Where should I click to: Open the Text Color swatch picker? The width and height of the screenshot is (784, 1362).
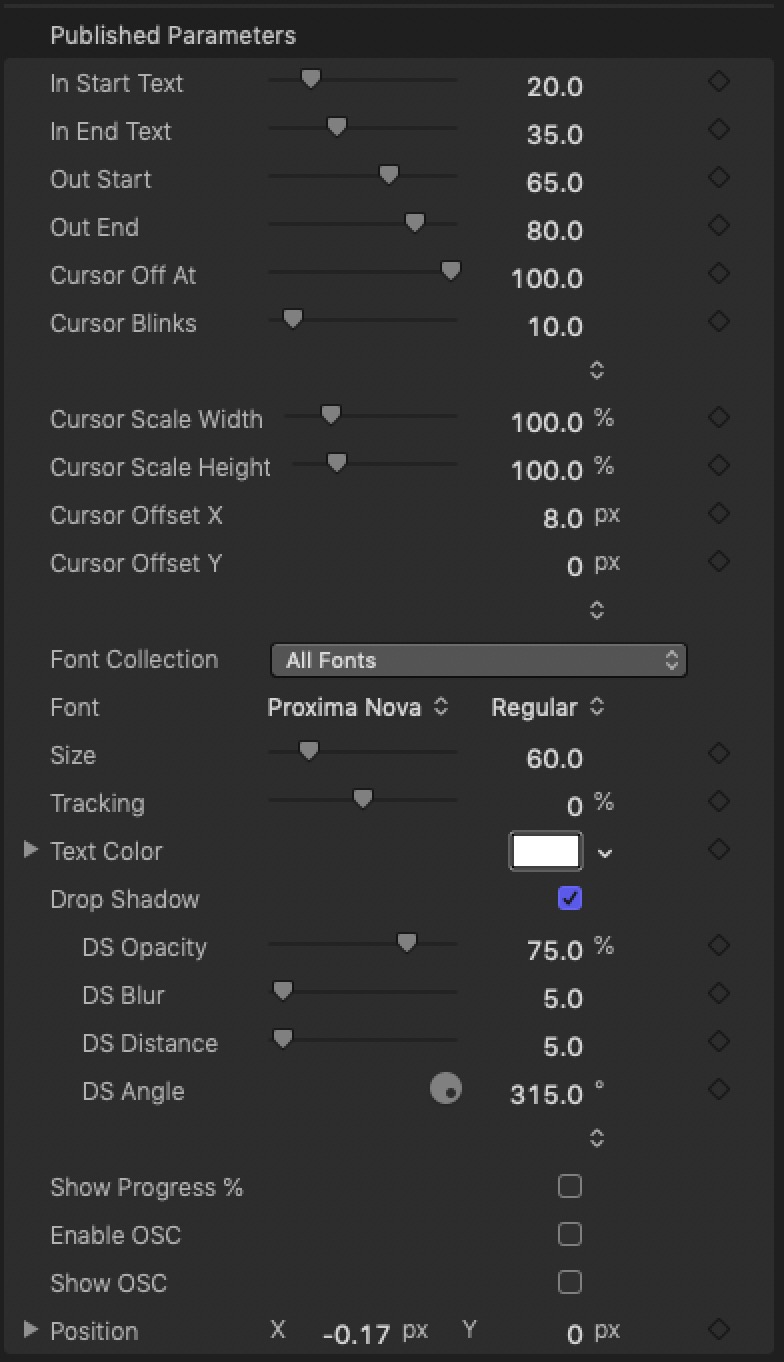pyautogui.click(x=546, y=851)
